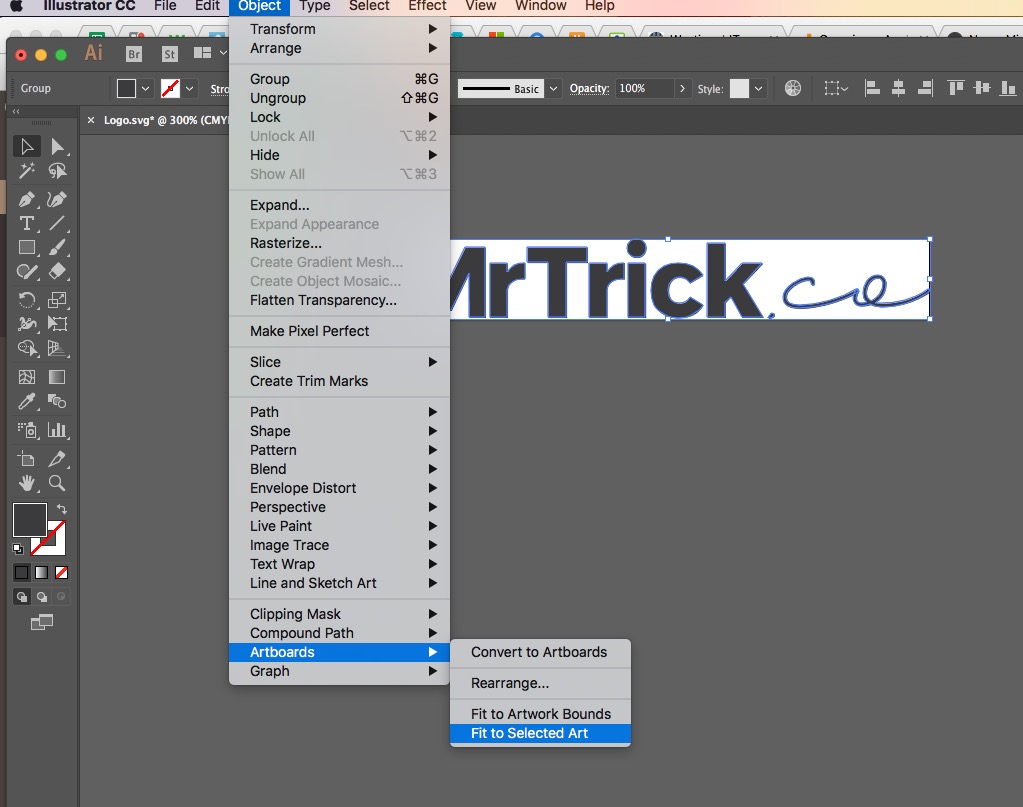Select the Eyedropper tool
The image size is (1023, 807).
click(x=26, y=402)
